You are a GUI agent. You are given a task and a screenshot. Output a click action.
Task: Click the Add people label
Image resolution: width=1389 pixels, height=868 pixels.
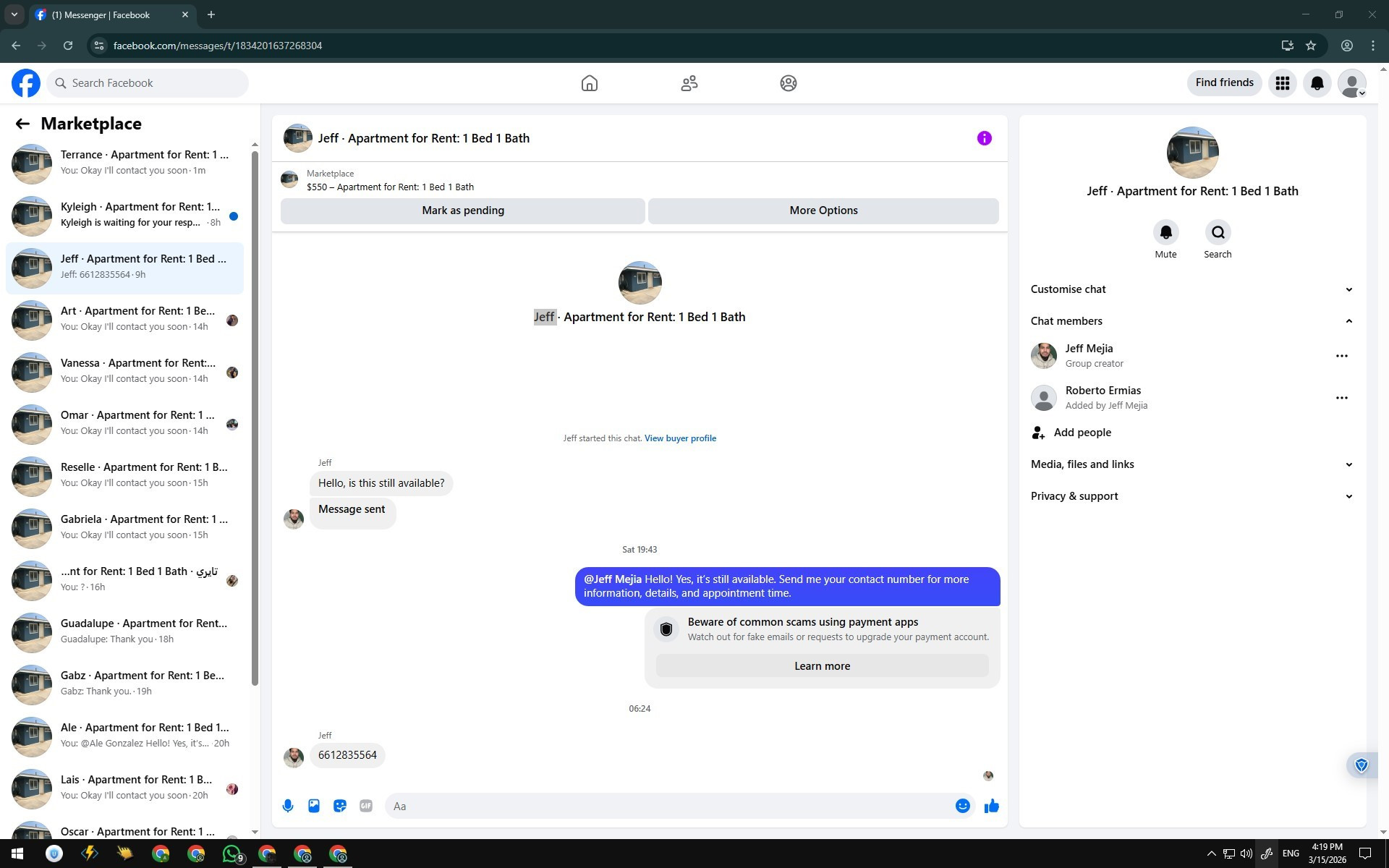(1082, 433)
